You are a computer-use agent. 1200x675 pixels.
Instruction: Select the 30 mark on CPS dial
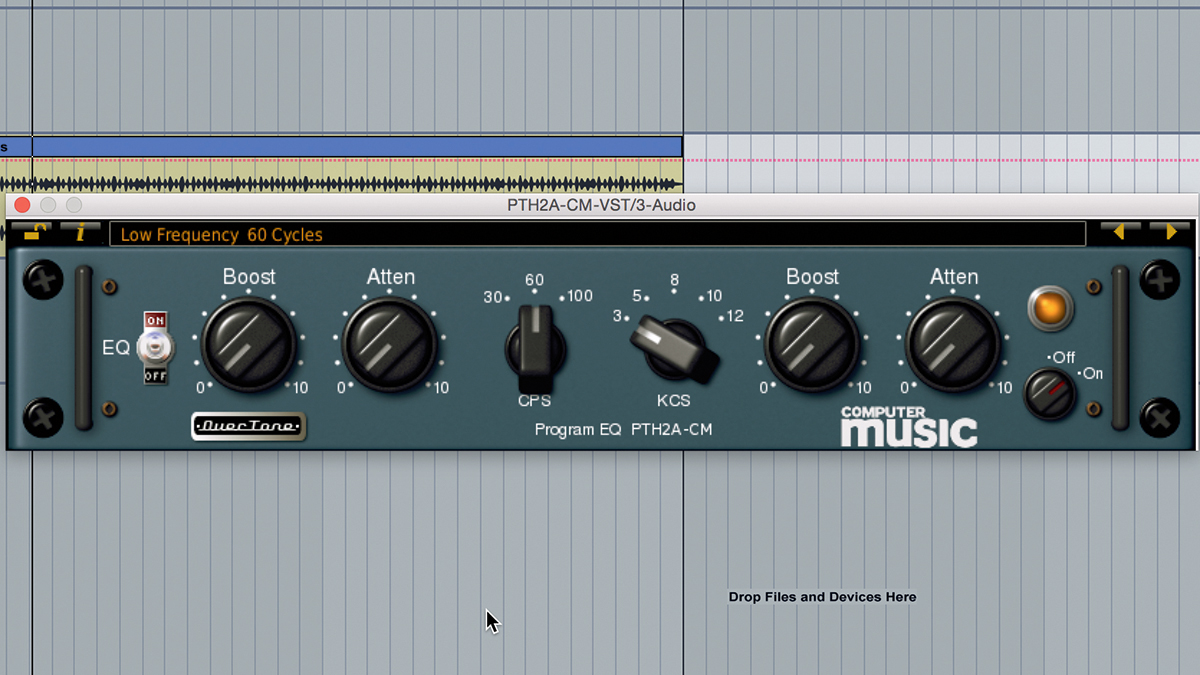click(493, 297)
